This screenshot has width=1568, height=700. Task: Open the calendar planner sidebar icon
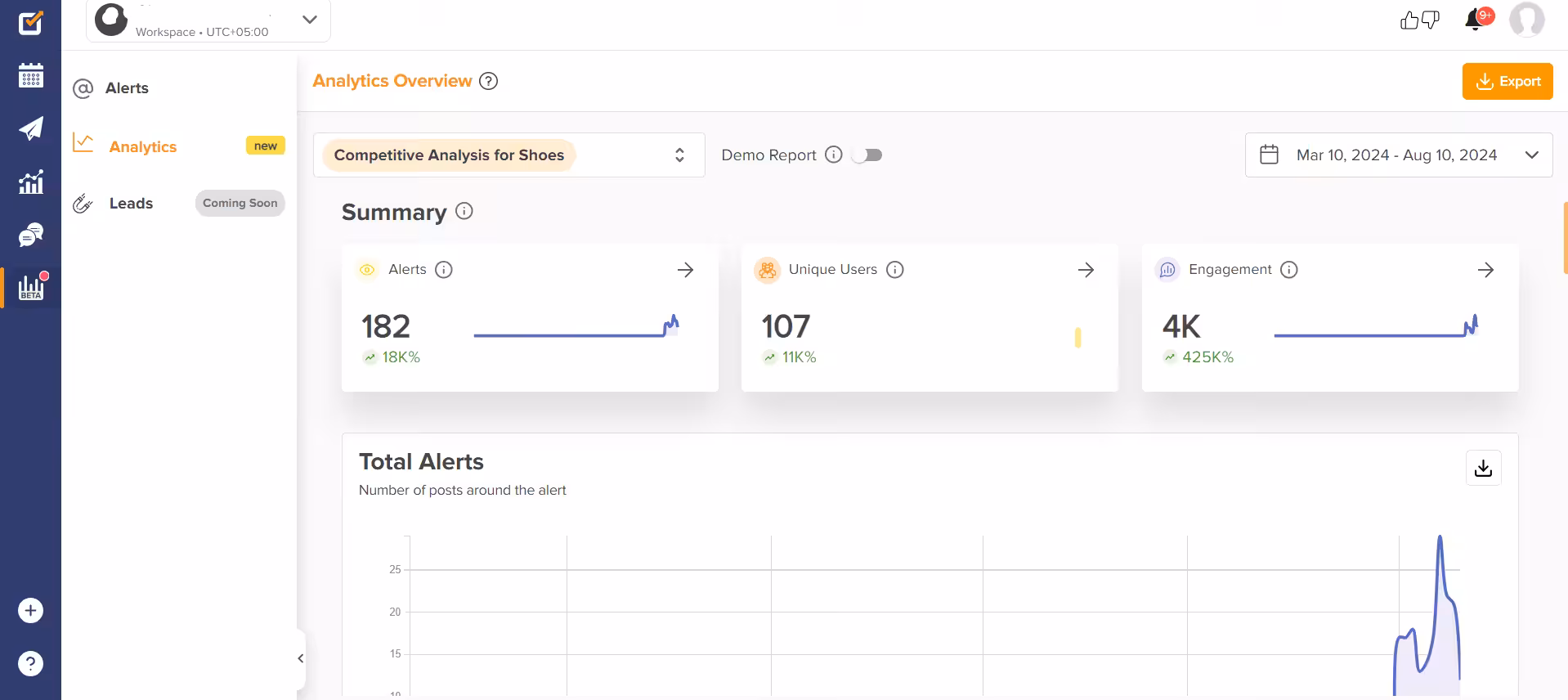pyautogui.click(x=30, y=75)
